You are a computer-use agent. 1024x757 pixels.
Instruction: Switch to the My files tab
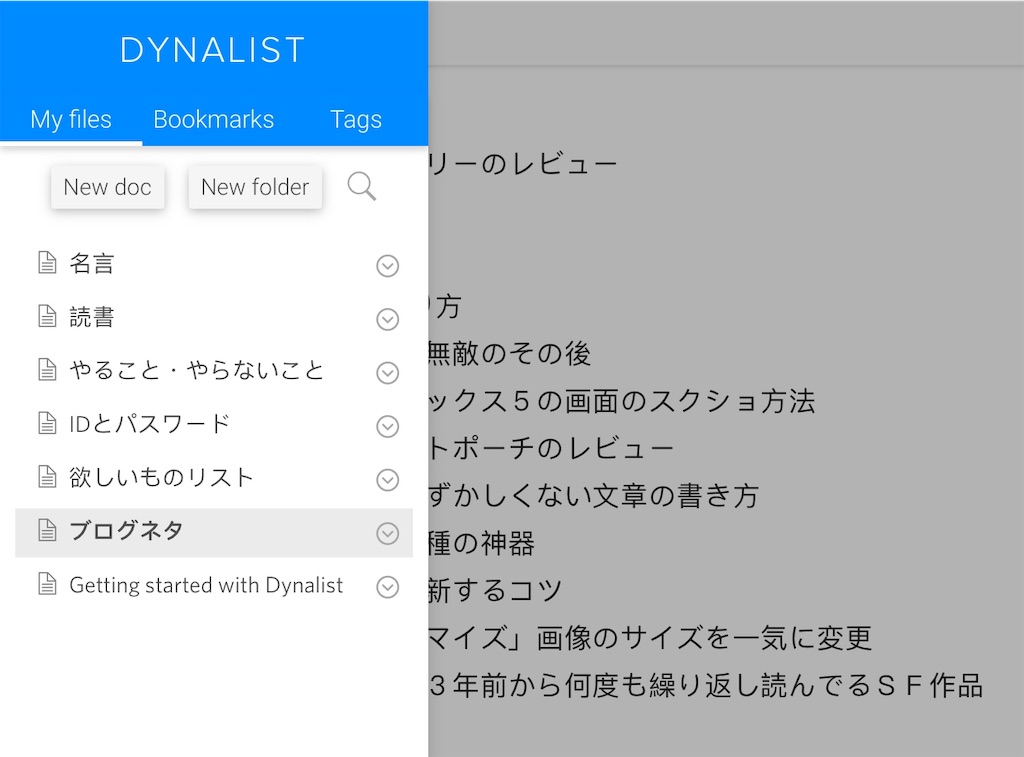click(x=71, y=120)
